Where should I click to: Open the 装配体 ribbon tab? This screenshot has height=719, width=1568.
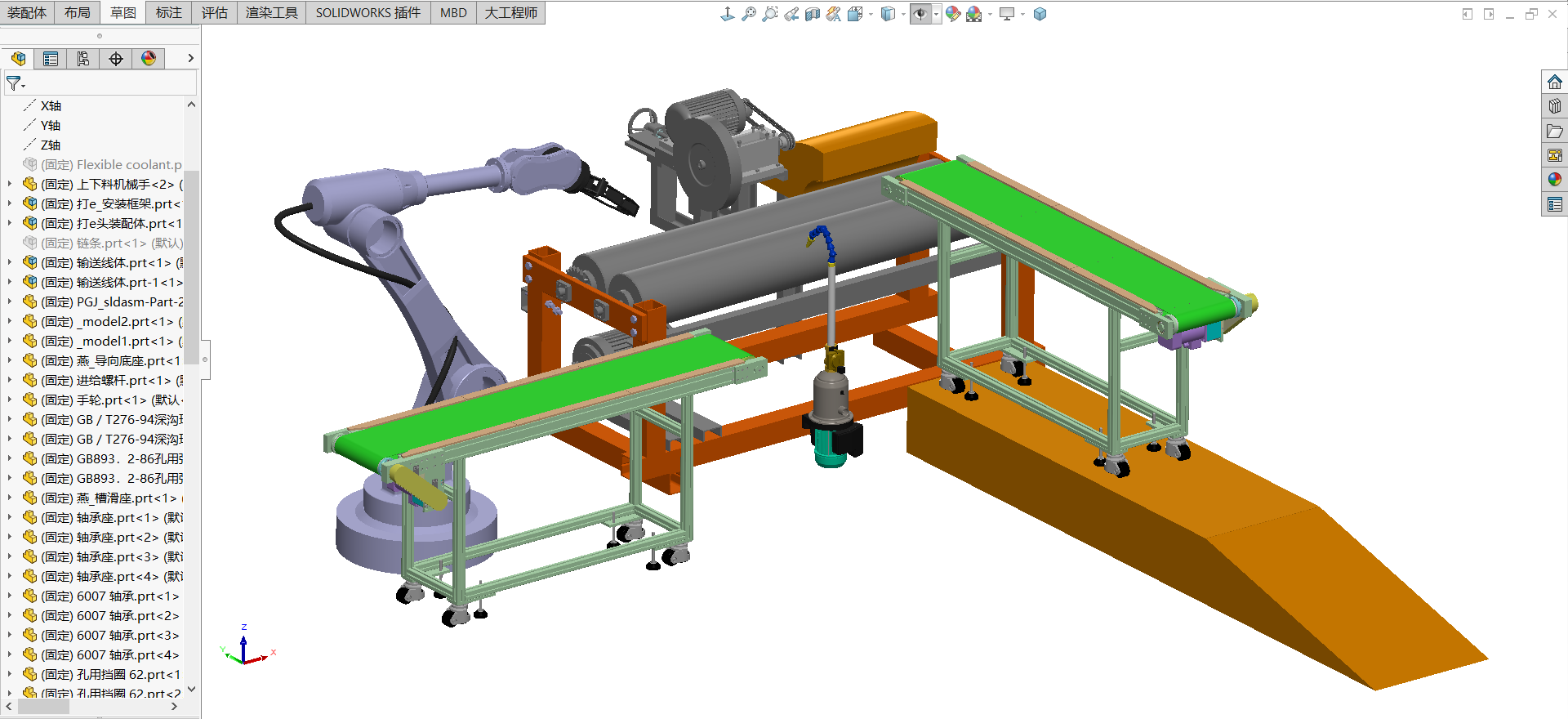click(x=27, y=12)
